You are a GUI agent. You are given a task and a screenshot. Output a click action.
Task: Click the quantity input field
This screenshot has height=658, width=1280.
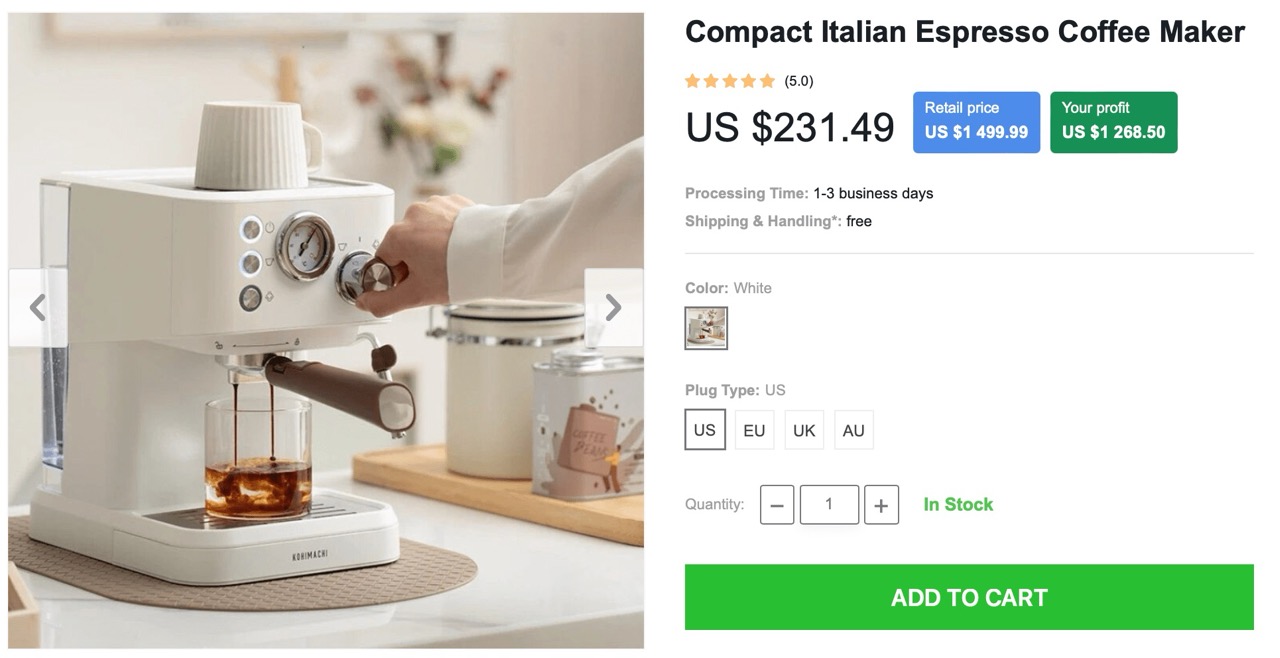tap(829, 505)
